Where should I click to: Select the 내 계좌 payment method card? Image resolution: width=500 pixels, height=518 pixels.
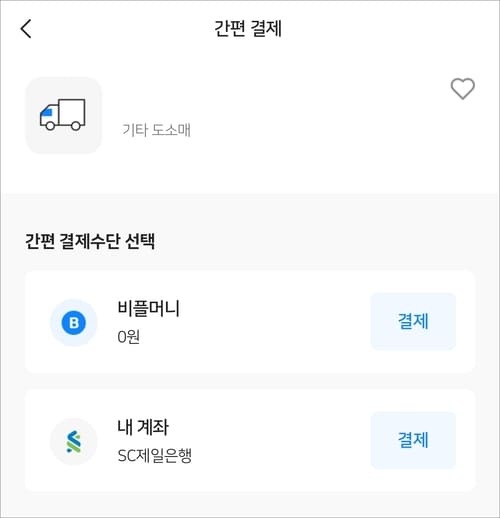[250, 440]
